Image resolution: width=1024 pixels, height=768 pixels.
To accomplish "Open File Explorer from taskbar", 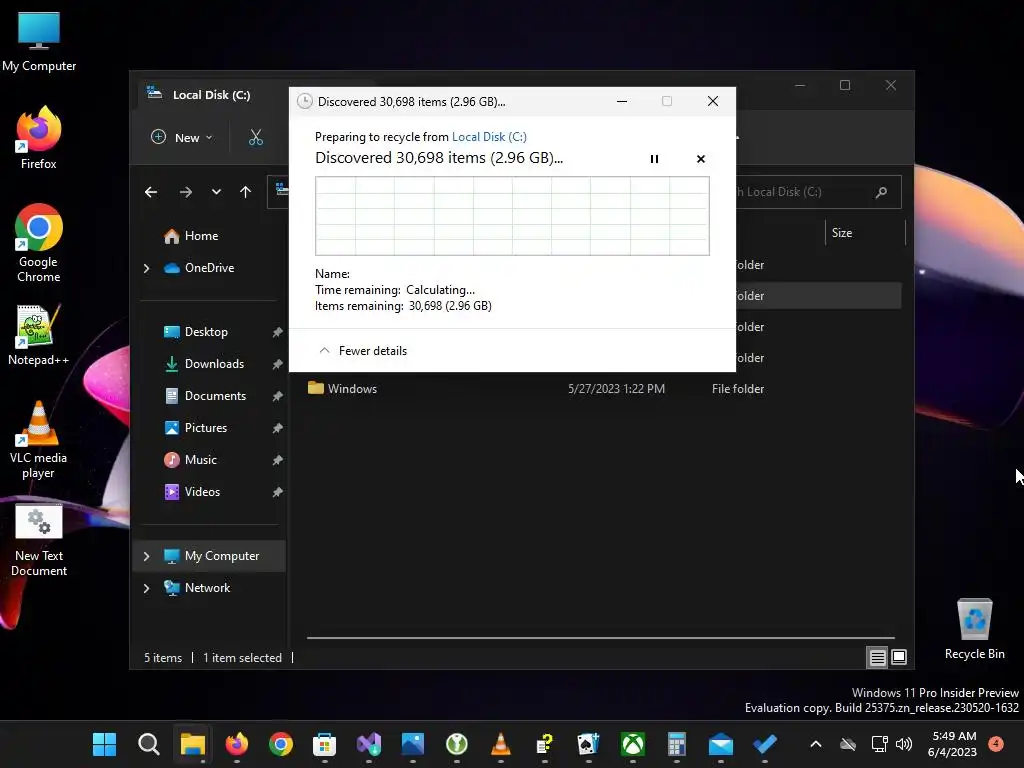I will coord(193,744).
